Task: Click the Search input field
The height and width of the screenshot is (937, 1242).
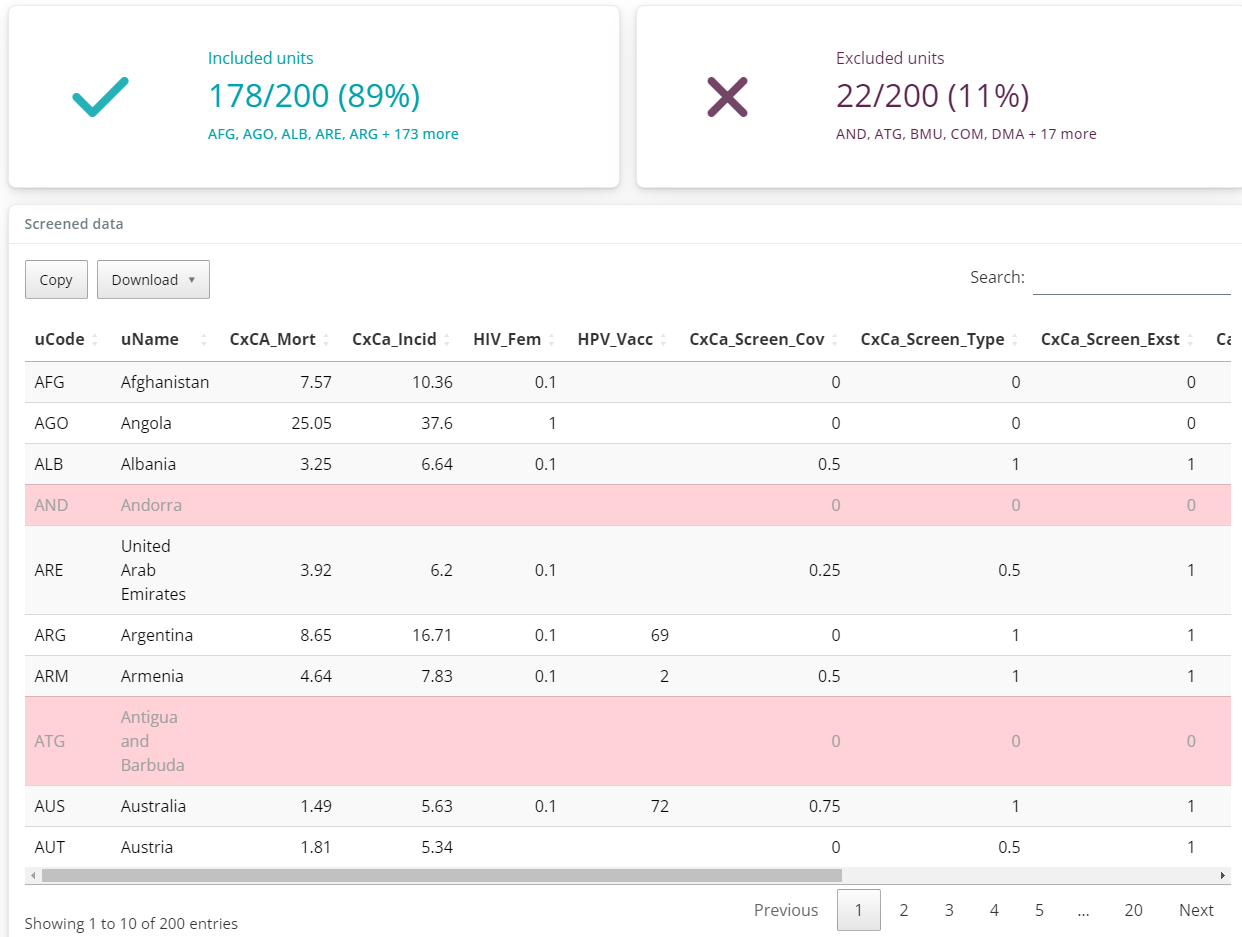Action: tap(1131, 278)
